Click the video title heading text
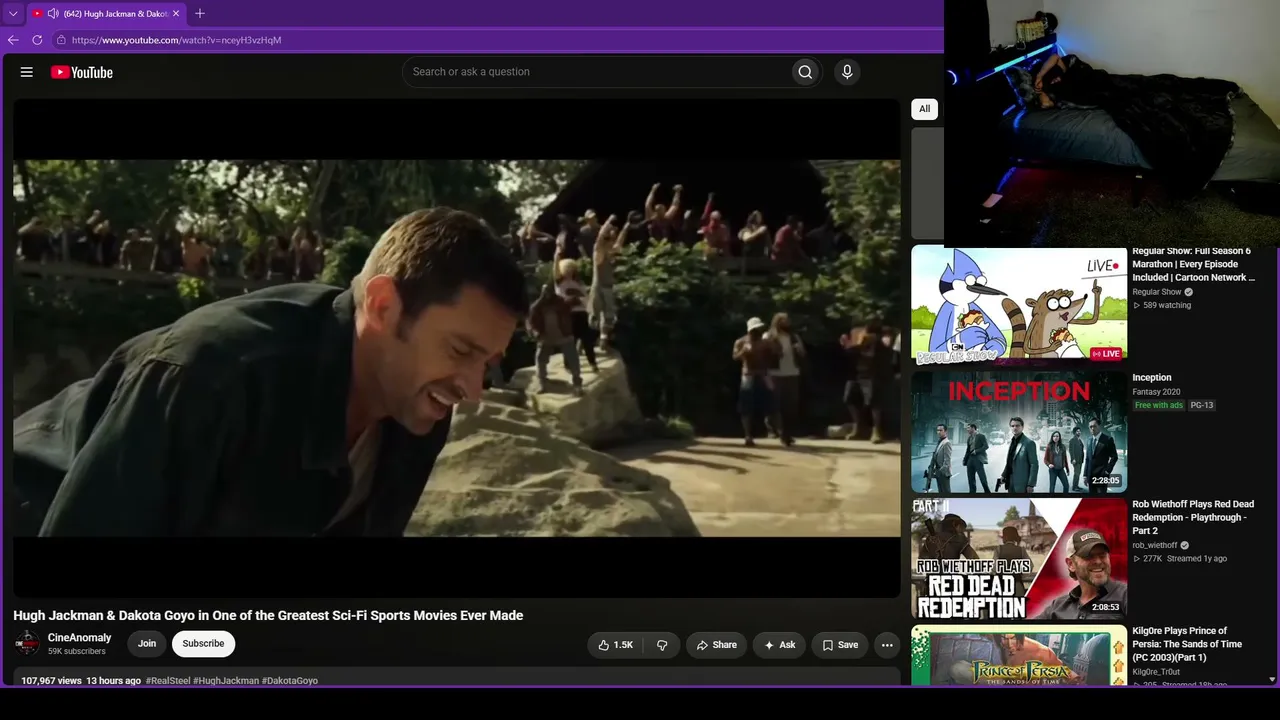 click(x=268, y=616)
